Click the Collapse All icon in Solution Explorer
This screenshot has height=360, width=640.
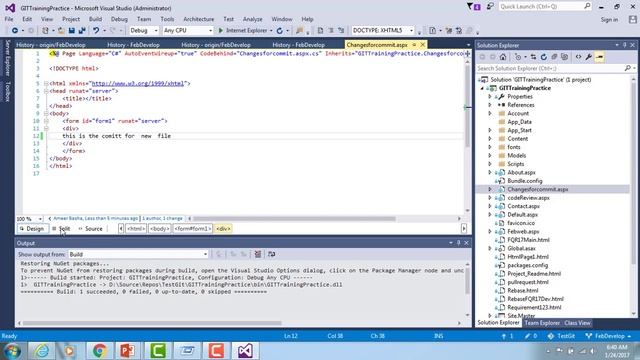pos(554,57)
